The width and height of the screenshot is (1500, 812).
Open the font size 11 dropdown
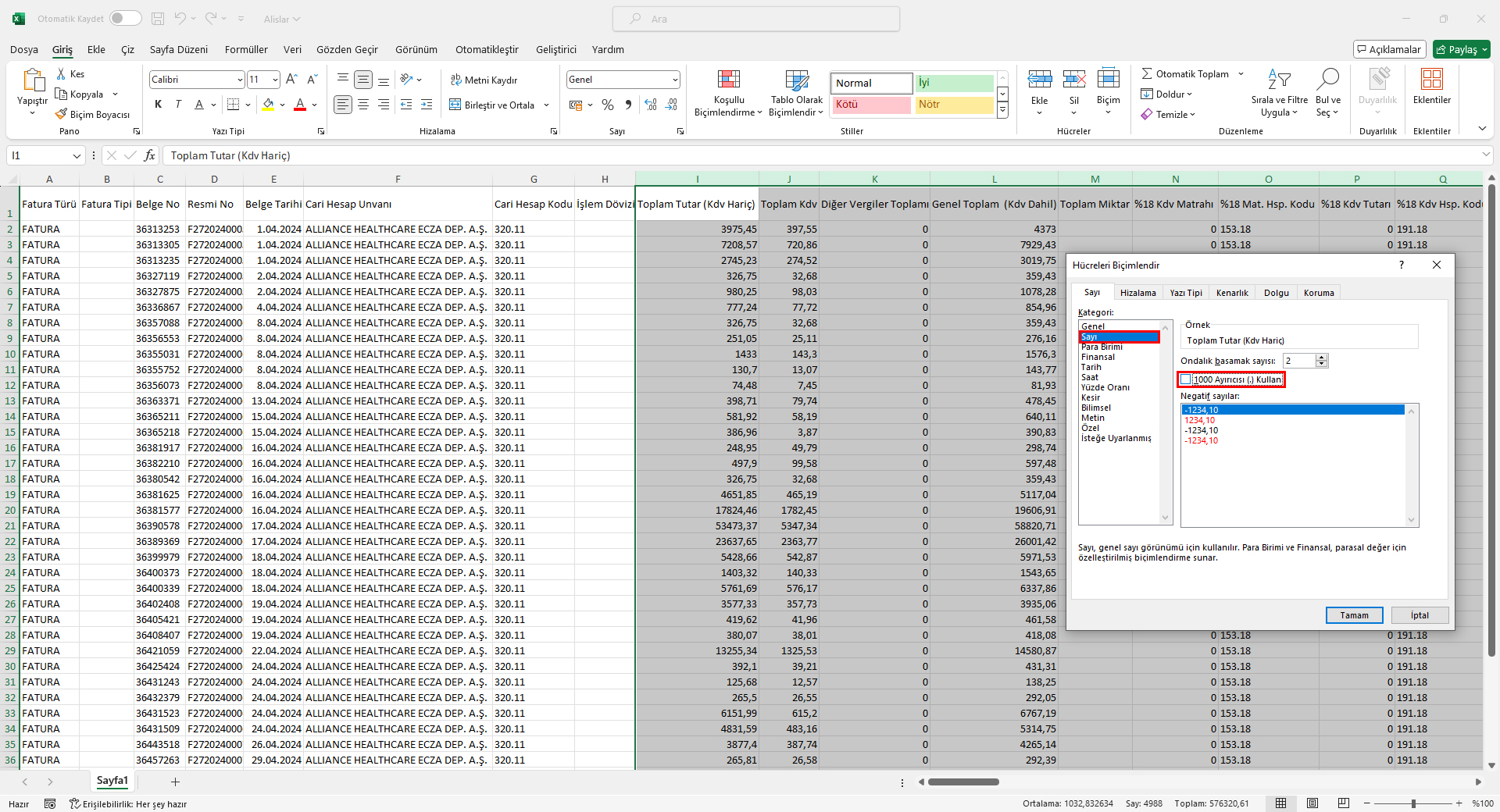[x=275, y=80]
